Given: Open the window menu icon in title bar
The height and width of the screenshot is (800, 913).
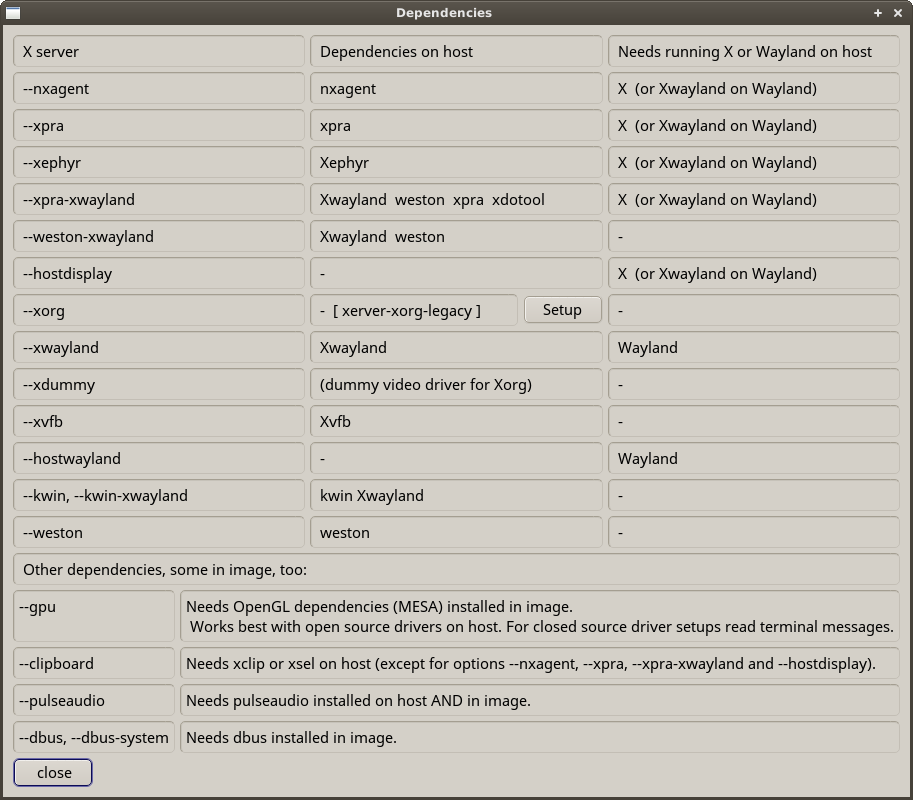Looking at the screenshot, I should pos(12,13).
